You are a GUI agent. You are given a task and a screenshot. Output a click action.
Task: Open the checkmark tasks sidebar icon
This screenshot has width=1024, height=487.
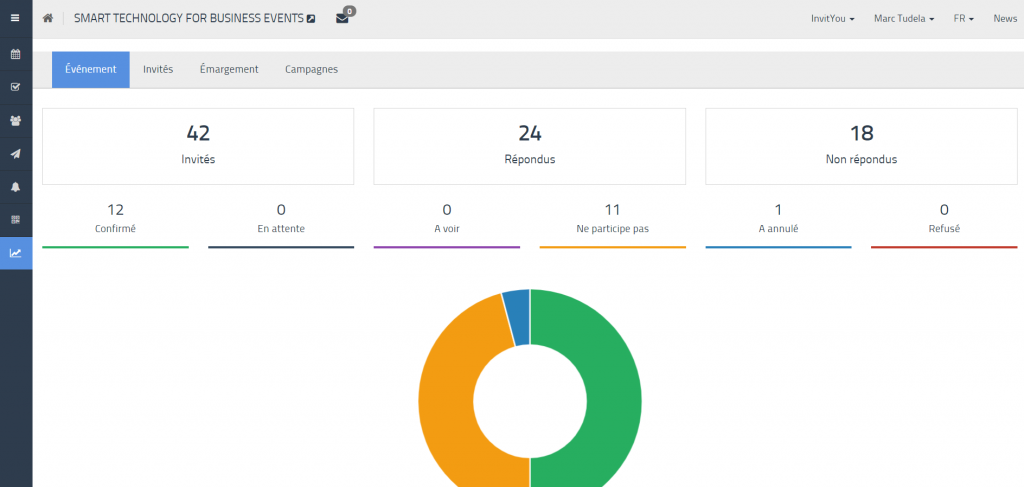[16, 87]
